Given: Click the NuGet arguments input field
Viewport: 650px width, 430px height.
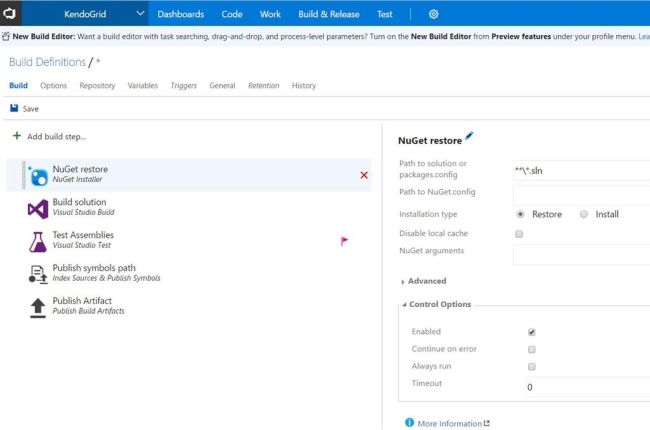Looking at the screenshot, I should pos(581,254).
